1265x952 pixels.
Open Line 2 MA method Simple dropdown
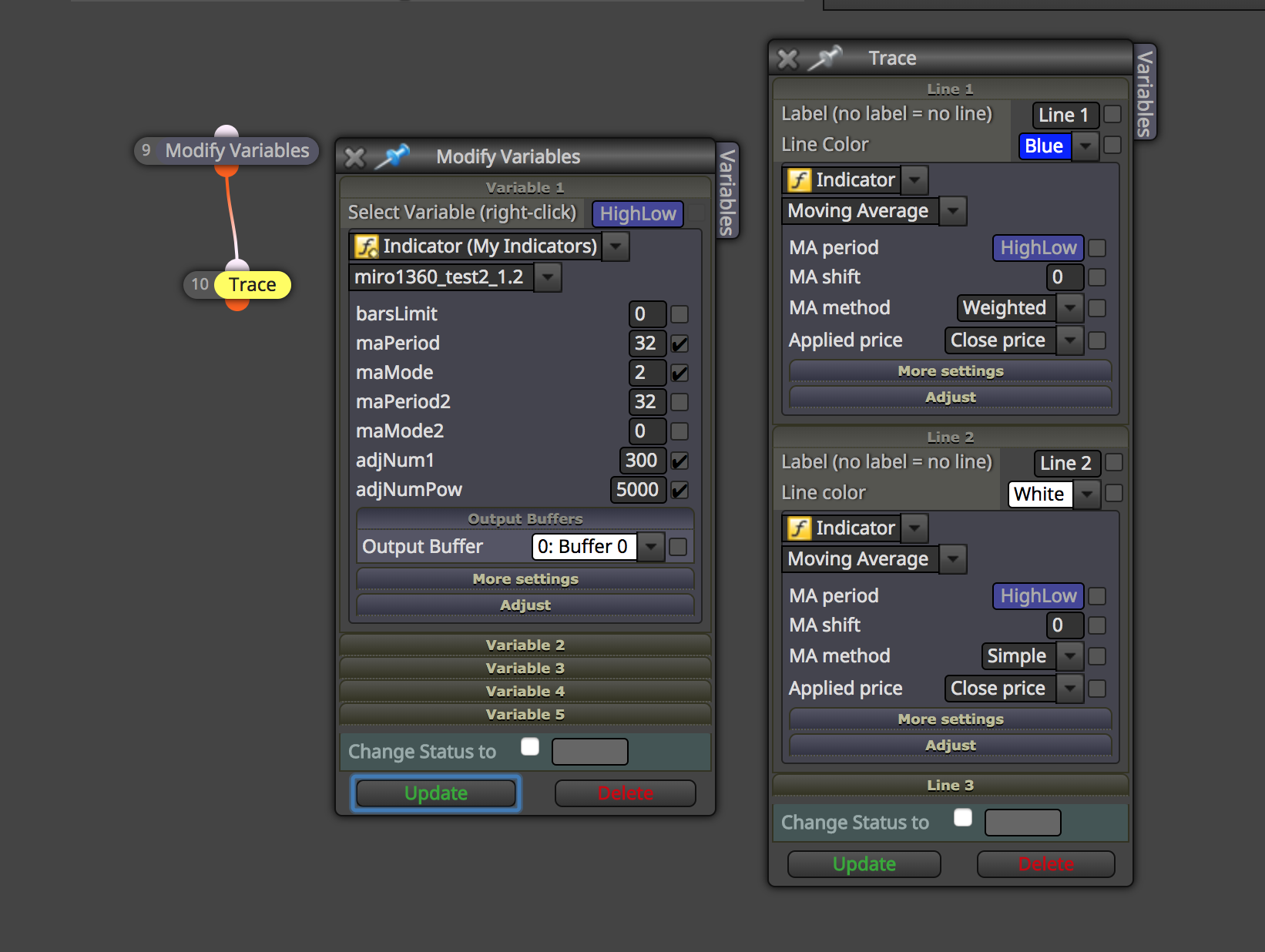[1070, 656]
